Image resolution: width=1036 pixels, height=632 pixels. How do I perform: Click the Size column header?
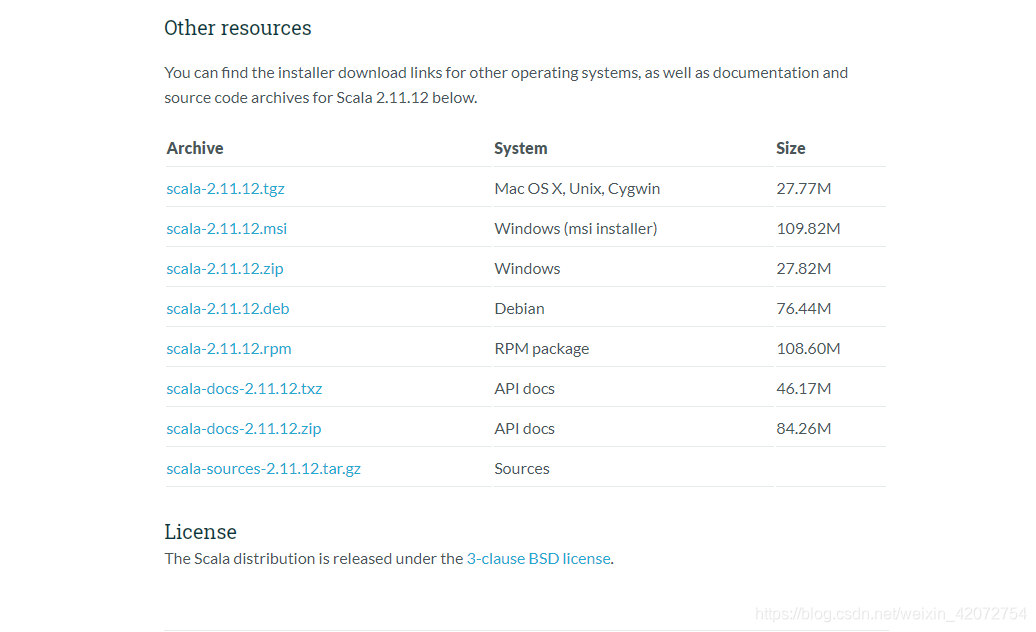pos(790,148)
